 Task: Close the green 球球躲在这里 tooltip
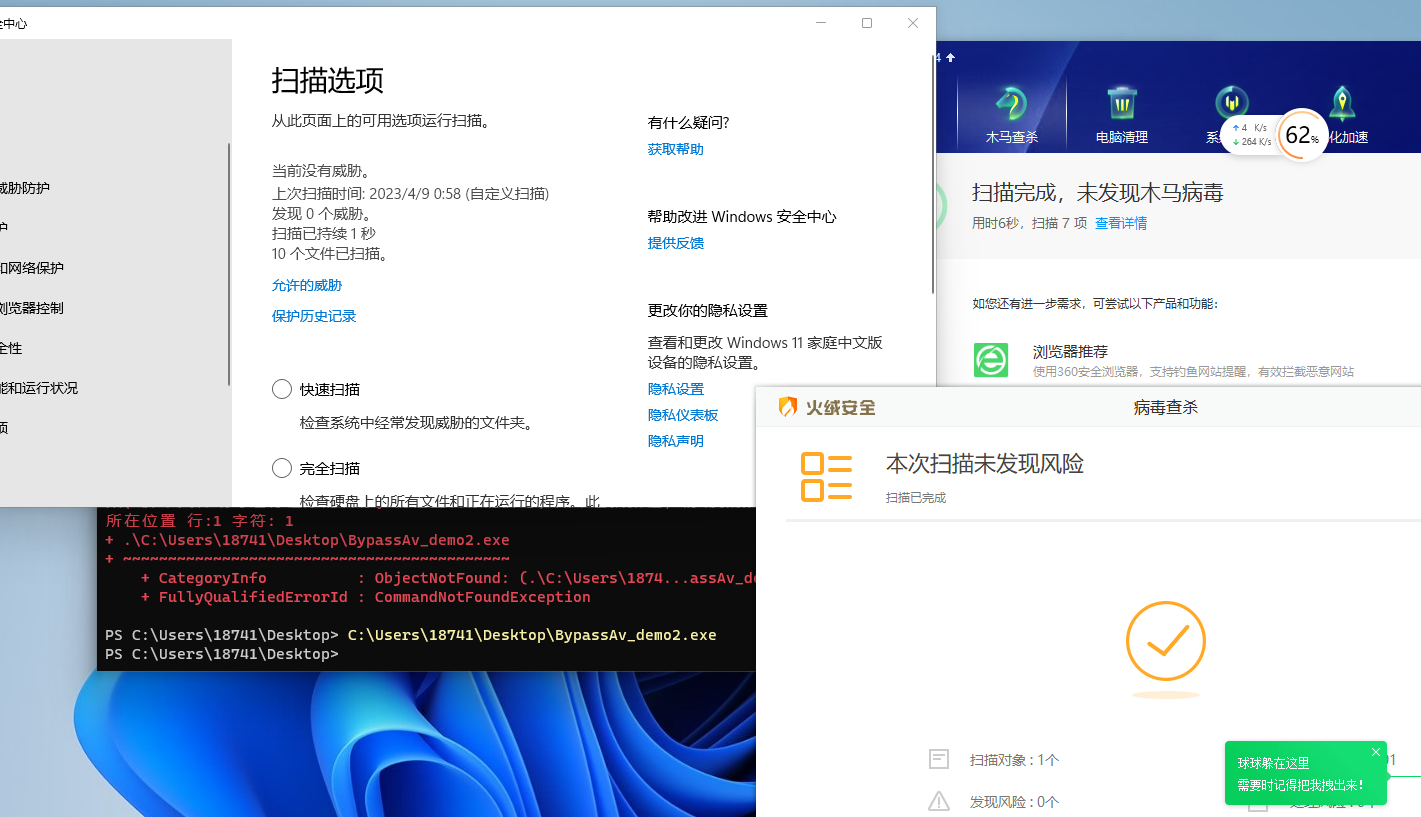[x=1376, y=752]
